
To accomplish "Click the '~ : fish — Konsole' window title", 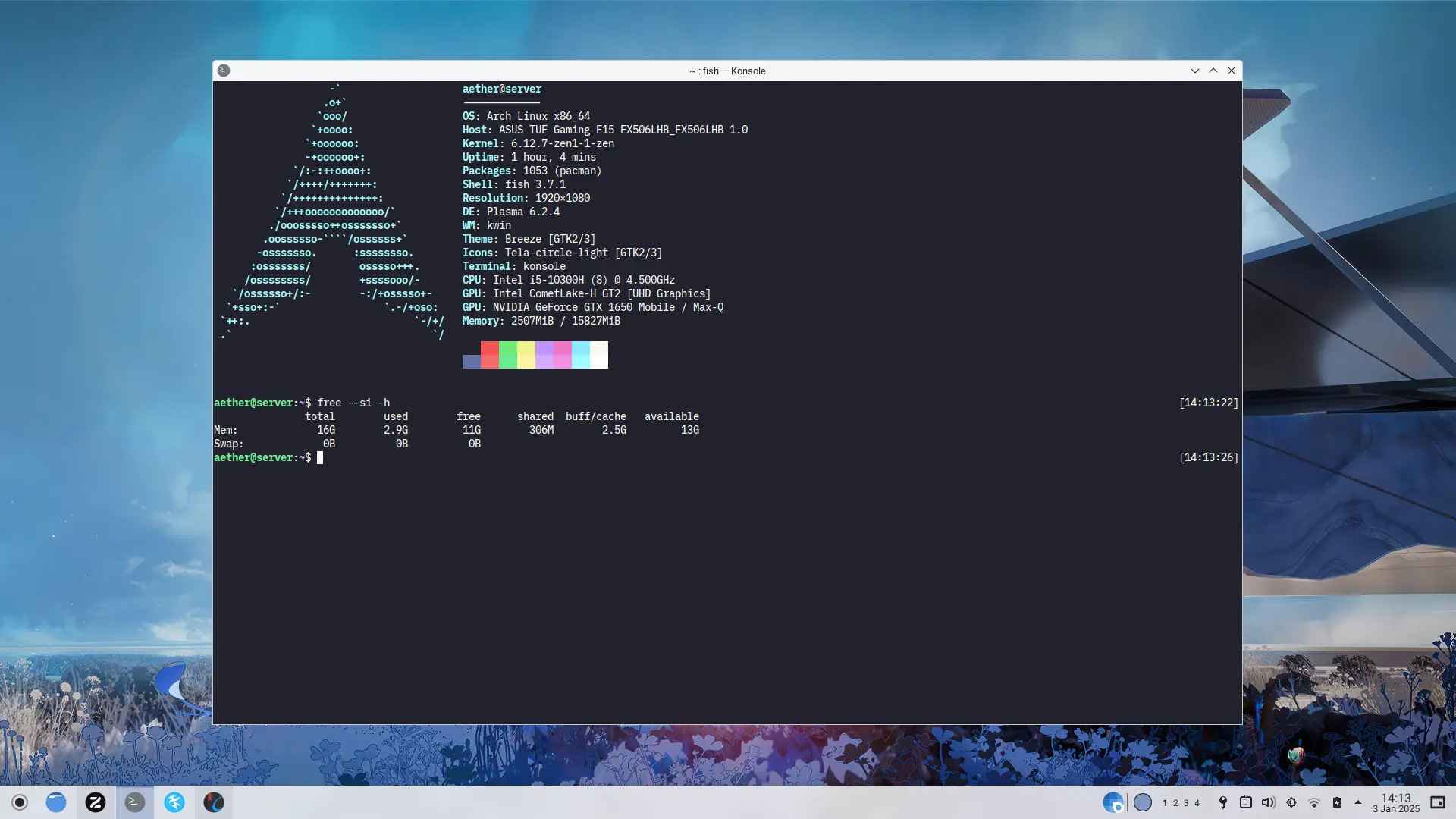I will 727,71.
